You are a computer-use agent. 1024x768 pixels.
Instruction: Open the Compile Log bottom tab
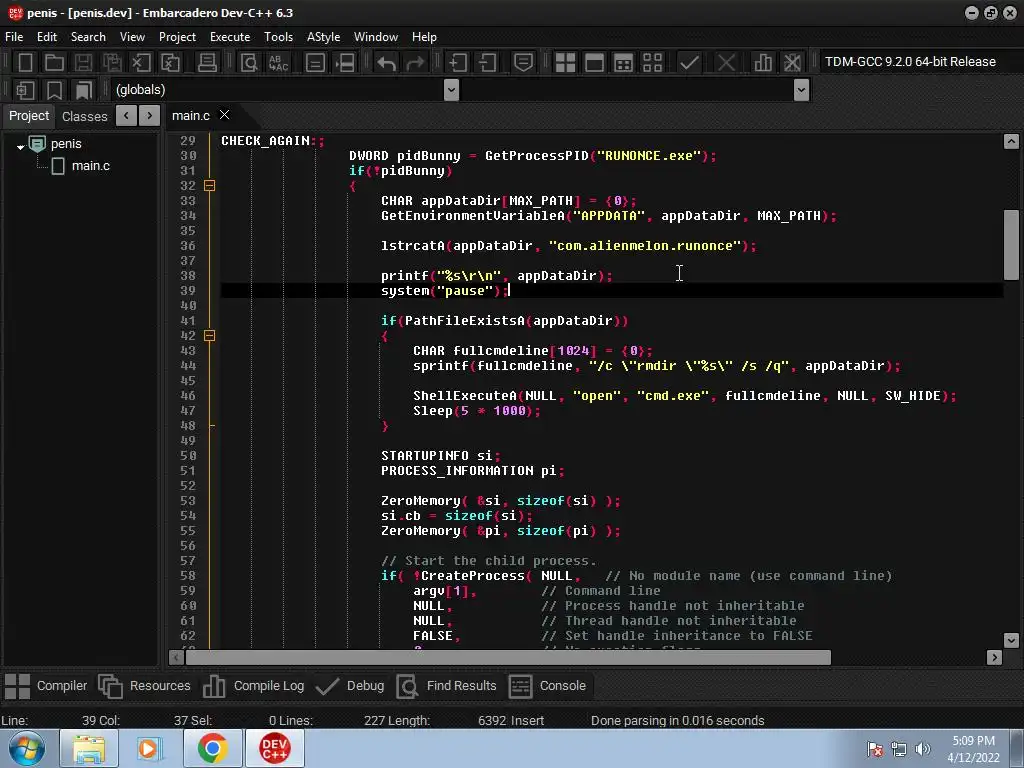[x=253, y=686]
